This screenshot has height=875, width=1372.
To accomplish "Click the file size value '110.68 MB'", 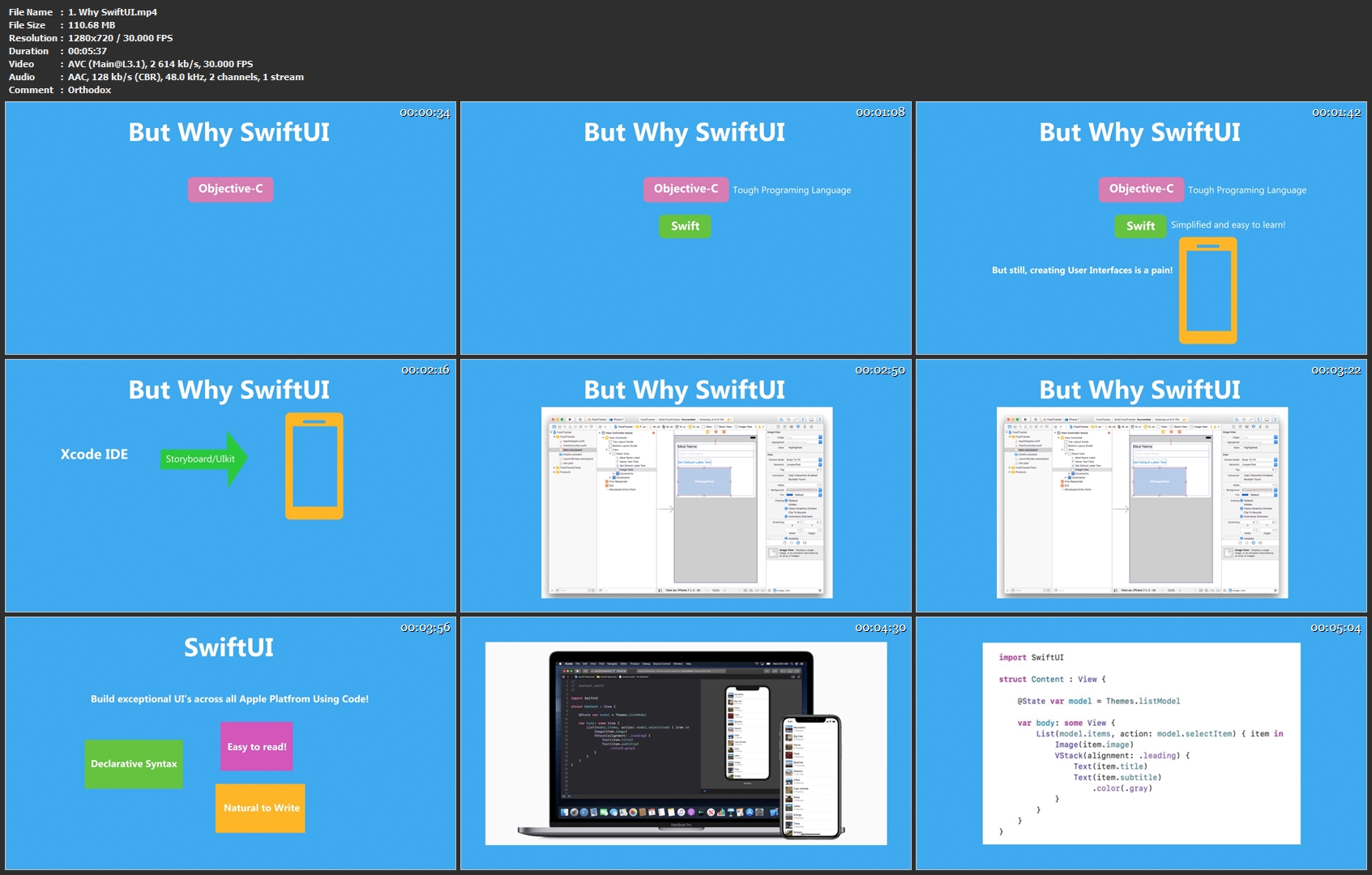I will [x=92, y=25].
